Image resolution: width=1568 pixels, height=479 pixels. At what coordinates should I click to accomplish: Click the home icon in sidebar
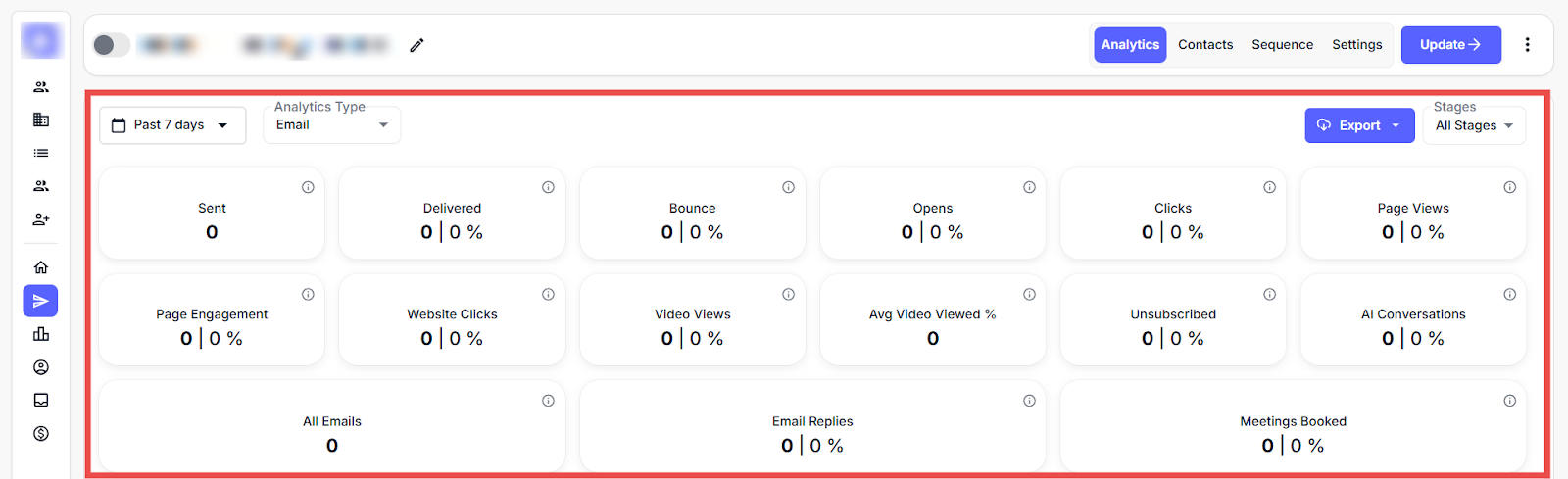point(41,267)
